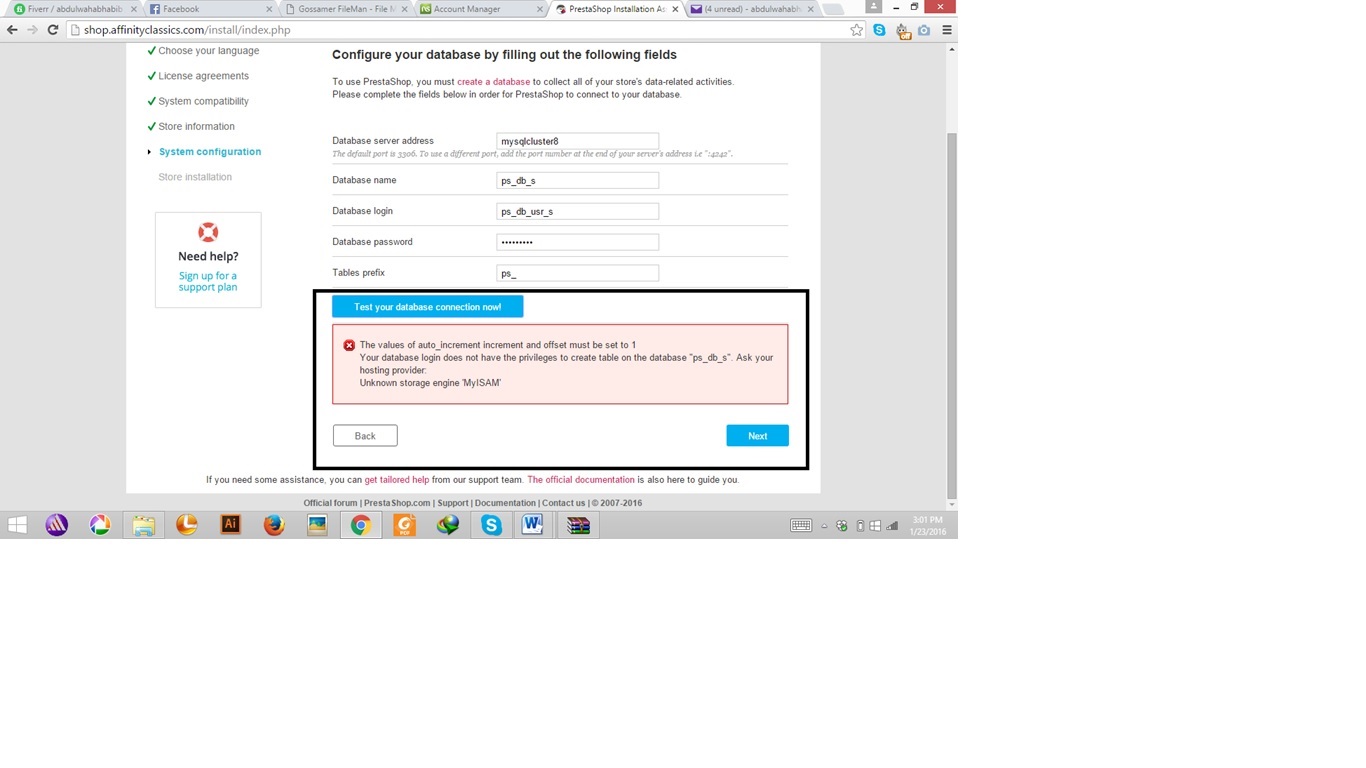Open Internet Download Manager taskbar icon
Image resolution: width=1366 pixels, height=768 pixels.
pos(448,525)
